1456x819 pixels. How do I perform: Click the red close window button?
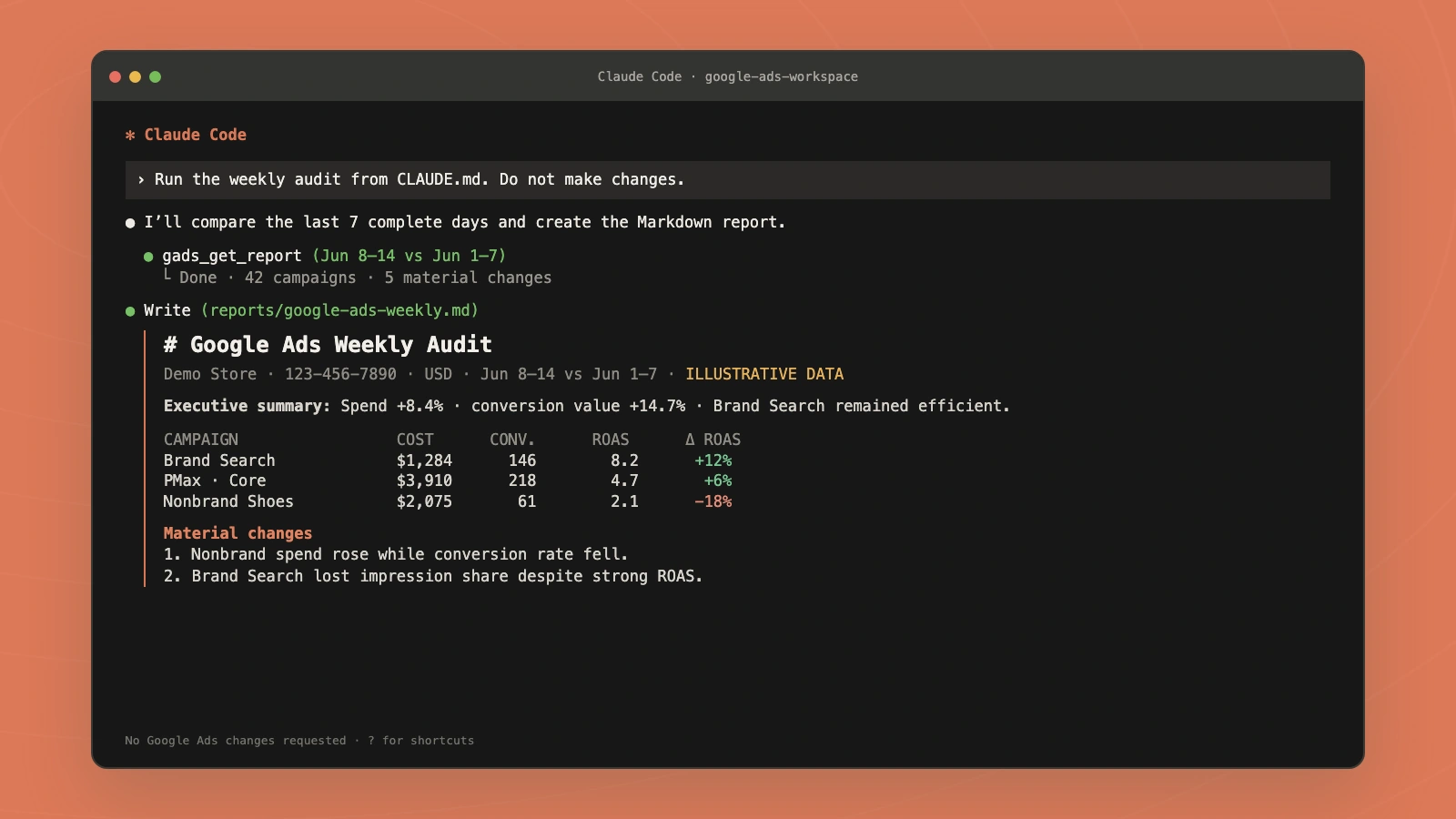pos(115,76)
